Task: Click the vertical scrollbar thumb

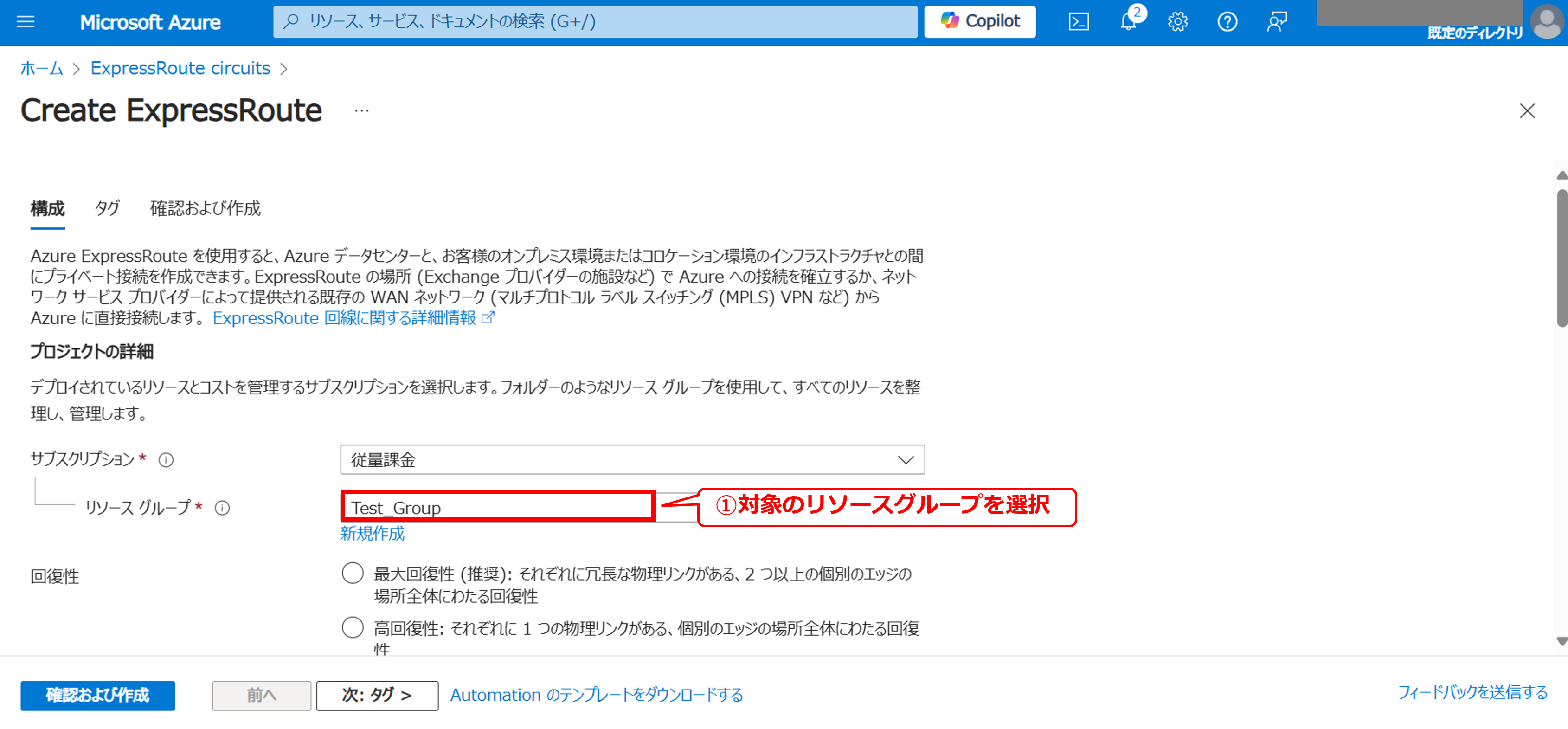Action: coord(1562,259)
